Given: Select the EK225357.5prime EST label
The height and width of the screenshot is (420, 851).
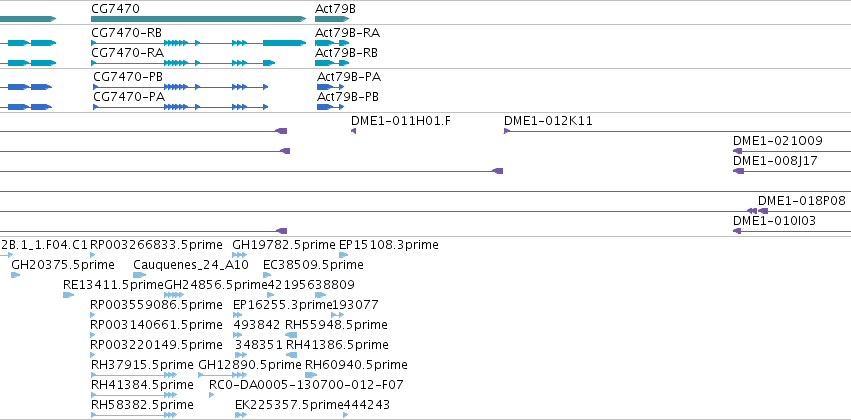Looking at the screenshot, I should pyautogui.click(x=289, y=405).
